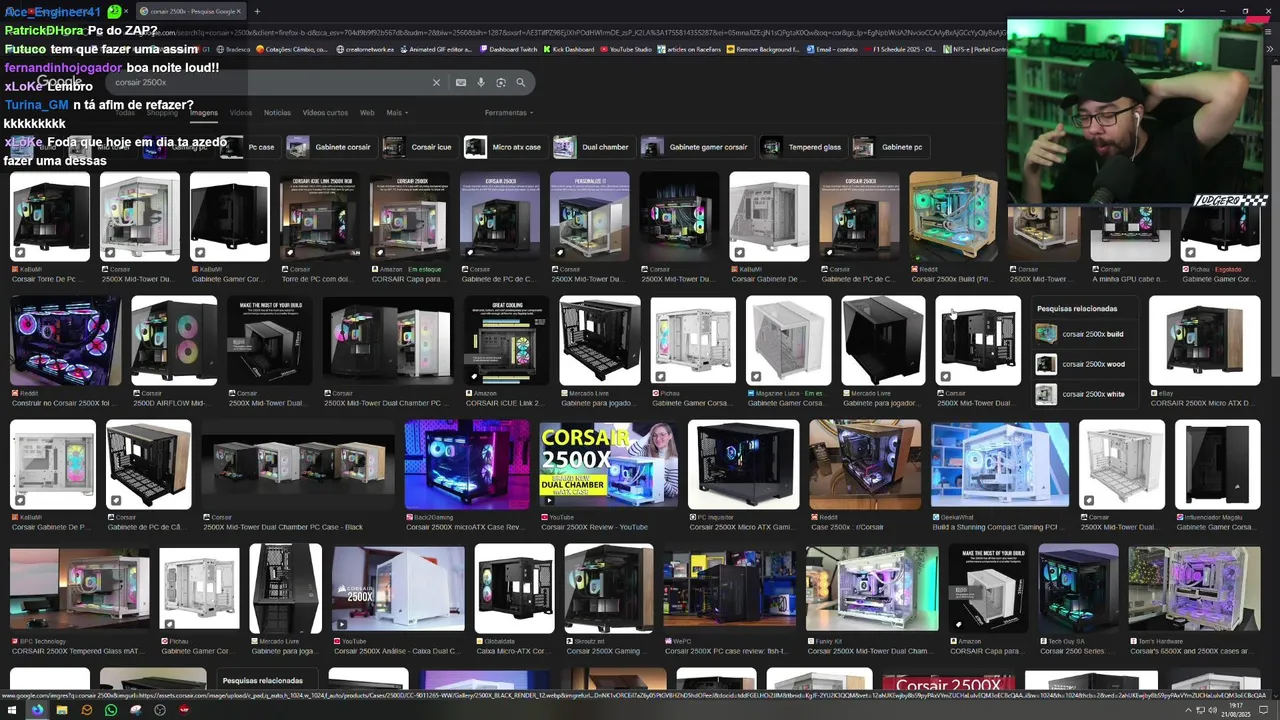Open the Kick Dashboard bookmark
This screenshot has height=720, width=1280.
point(568,49)
